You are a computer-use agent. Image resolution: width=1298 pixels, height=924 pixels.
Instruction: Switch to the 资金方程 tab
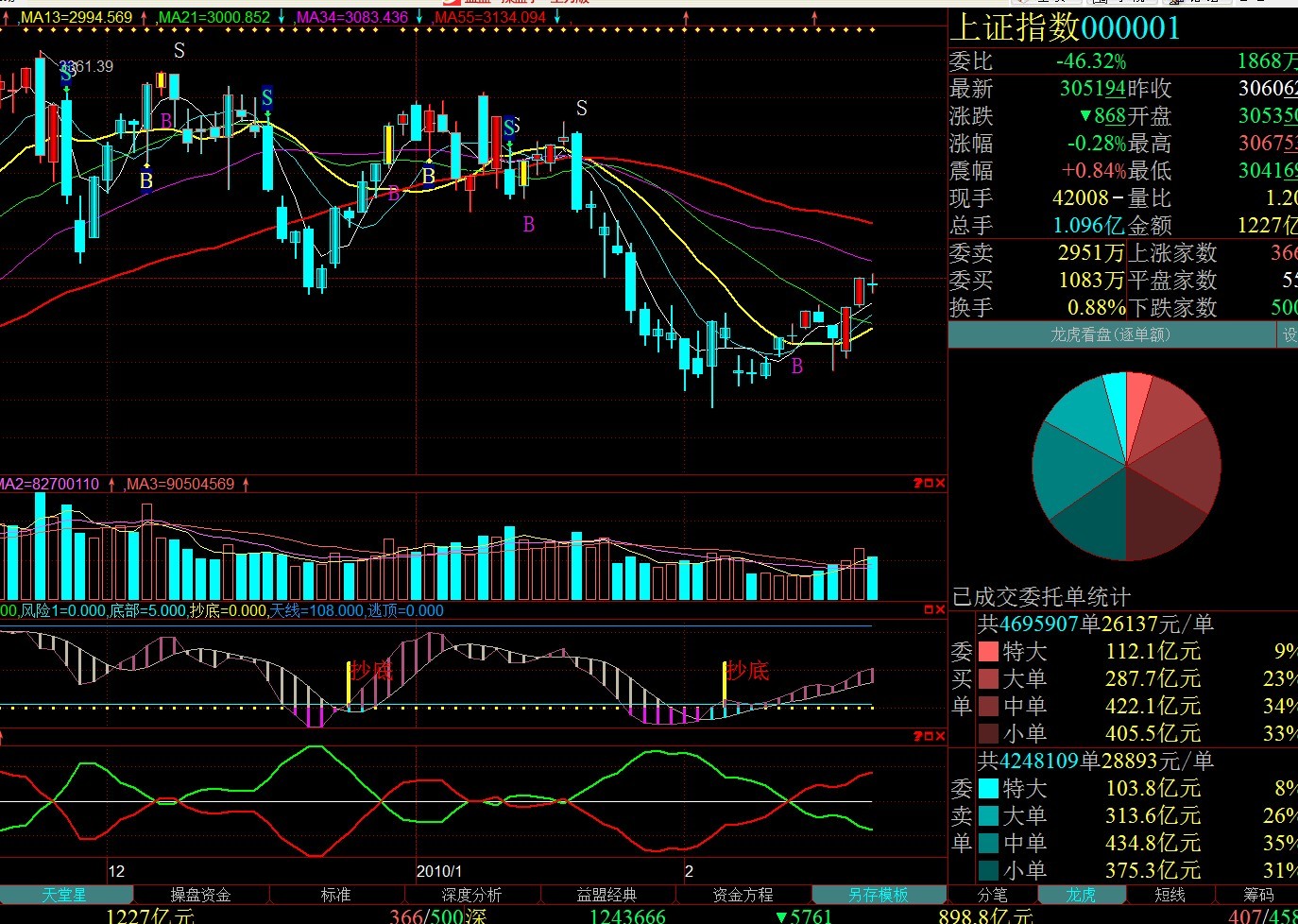[x=743, y=895]
